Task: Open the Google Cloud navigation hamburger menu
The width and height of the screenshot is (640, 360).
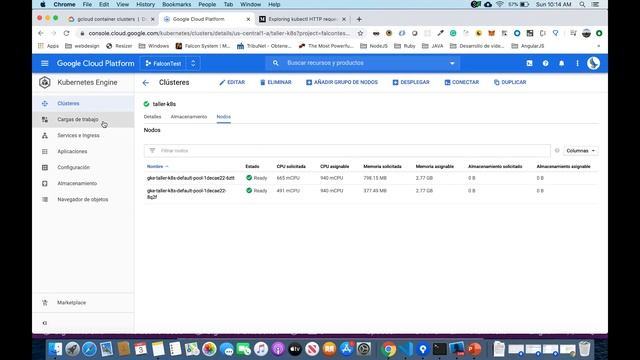Action: point(44,63)
